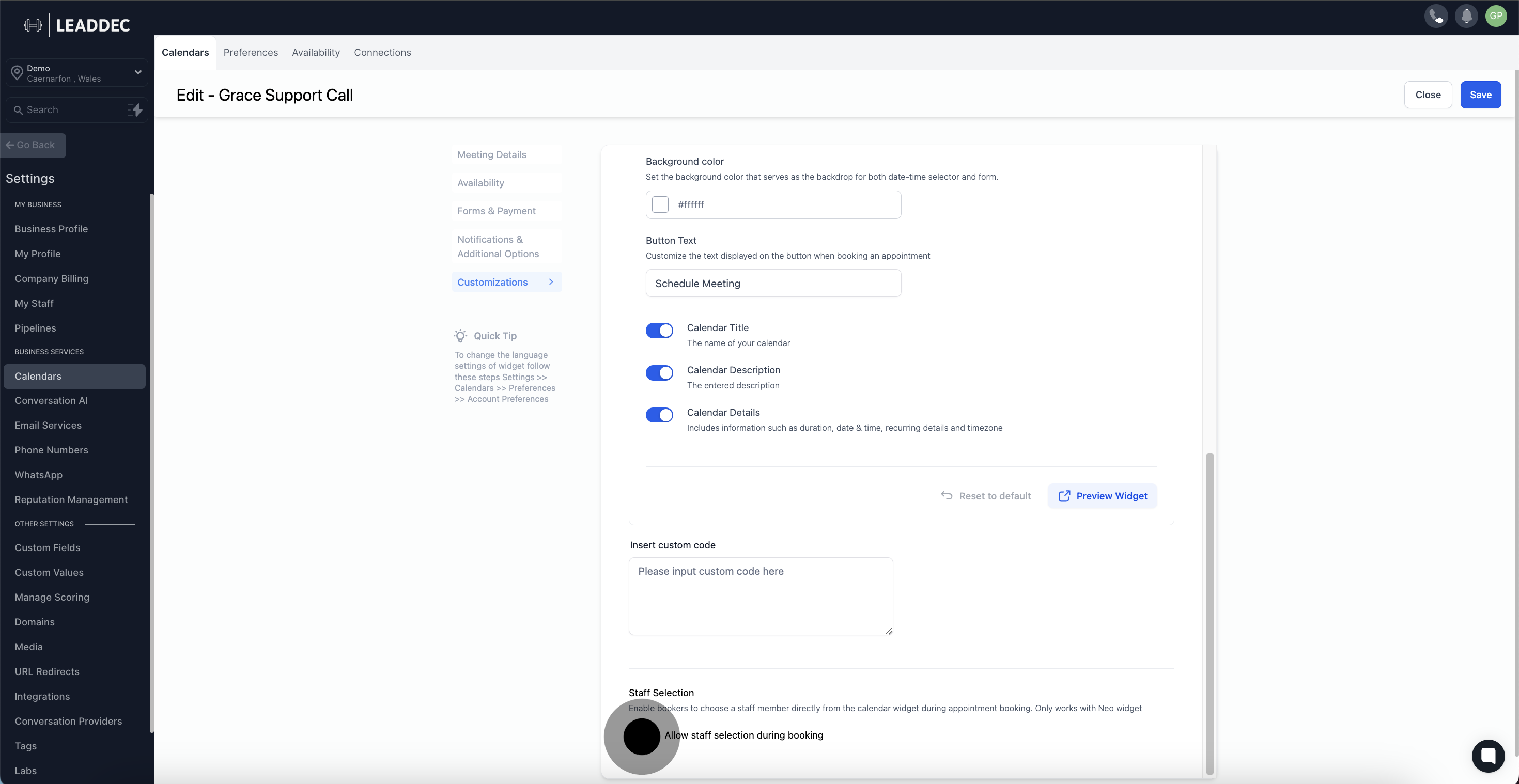This screenshot has width=1519, height=784.
Task: Click the Quick Tip lightbulb icon
Action: [x=460, y=336]
